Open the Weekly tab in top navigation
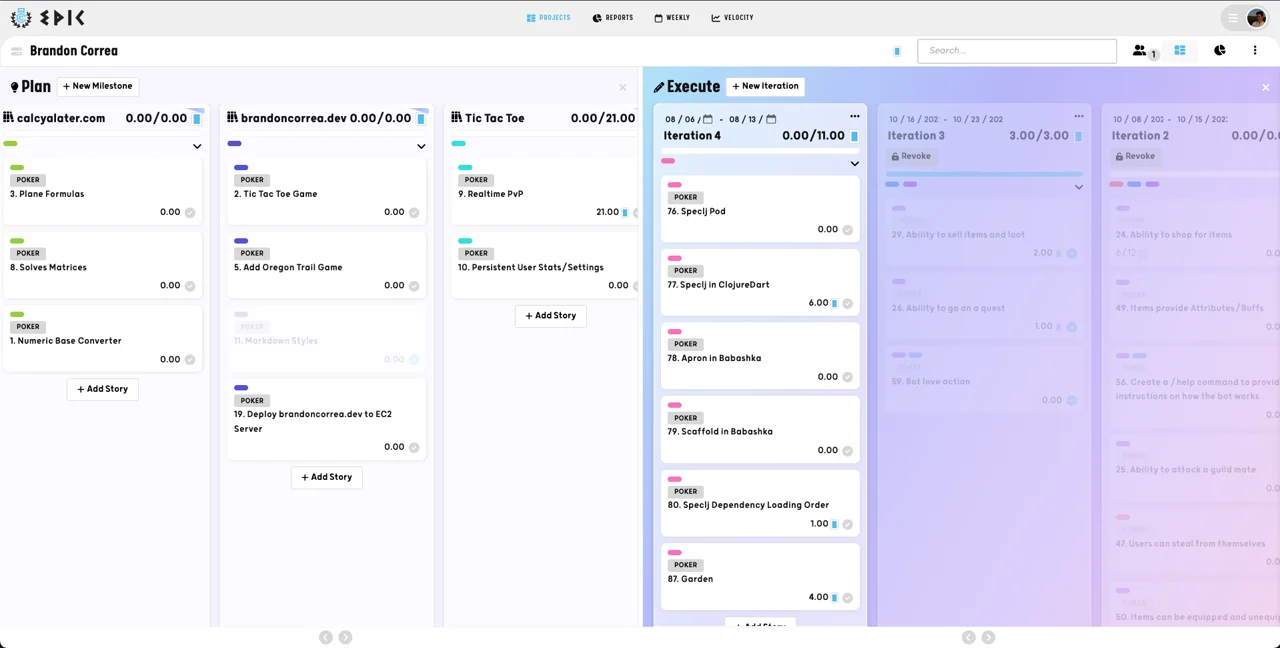1280x648 pixels. pos(672,18)
